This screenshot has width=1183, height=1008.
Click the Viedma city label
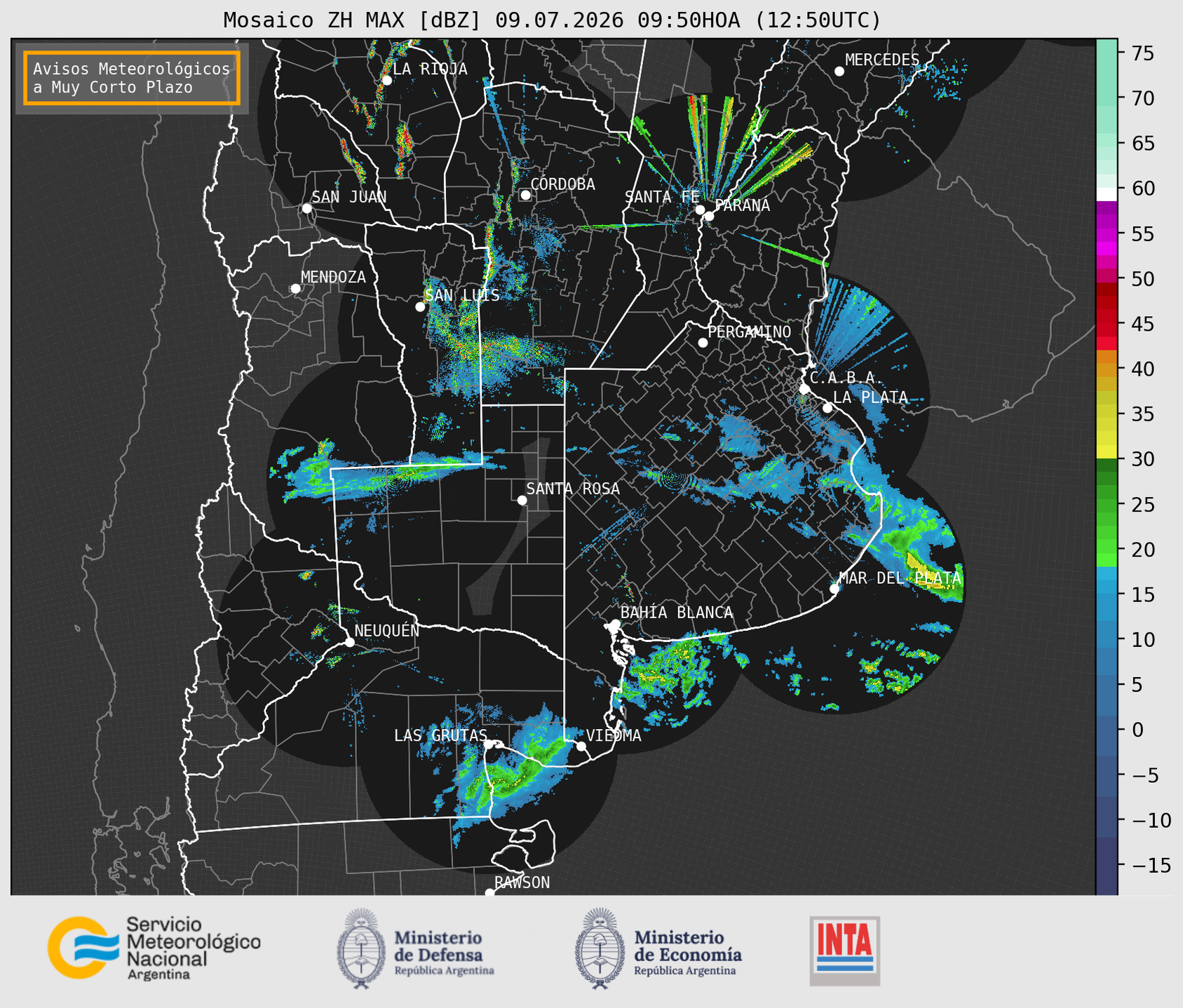614,735
